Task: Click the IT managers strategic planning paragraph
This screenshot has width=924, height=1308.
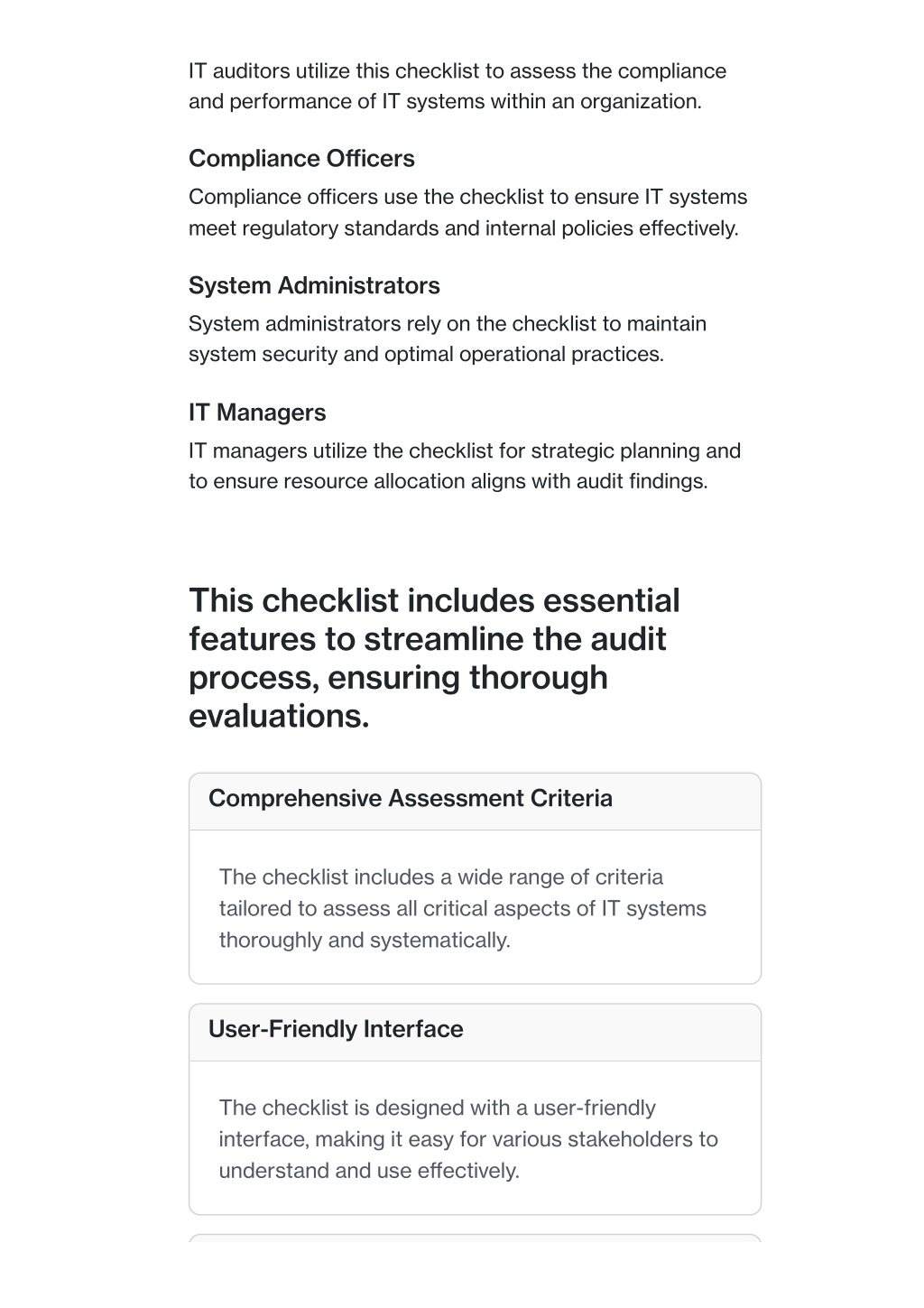Action: [x=465, y=466]
